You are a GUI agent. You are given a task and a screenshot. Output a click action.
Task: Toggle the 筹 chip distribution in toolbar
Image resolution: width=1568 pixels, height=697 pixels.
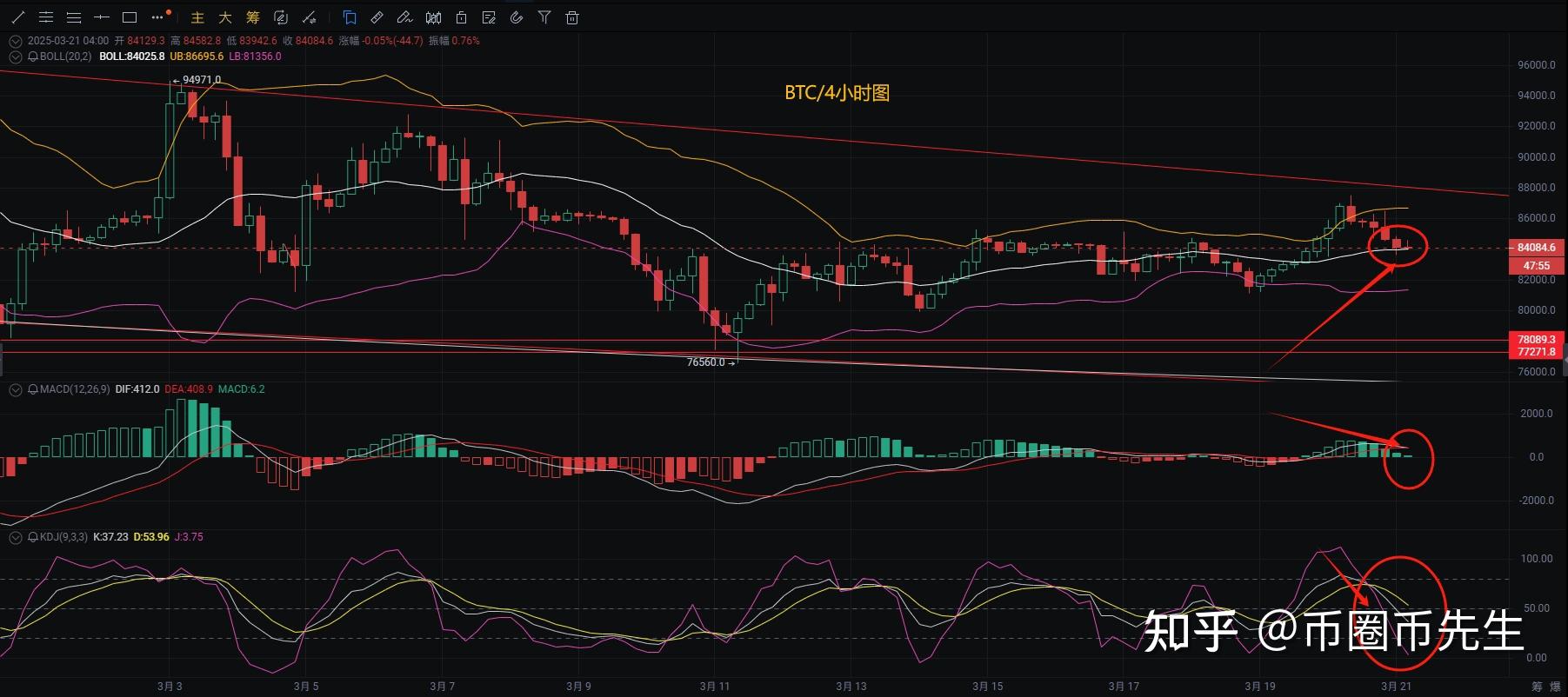[x=252, y=17]
